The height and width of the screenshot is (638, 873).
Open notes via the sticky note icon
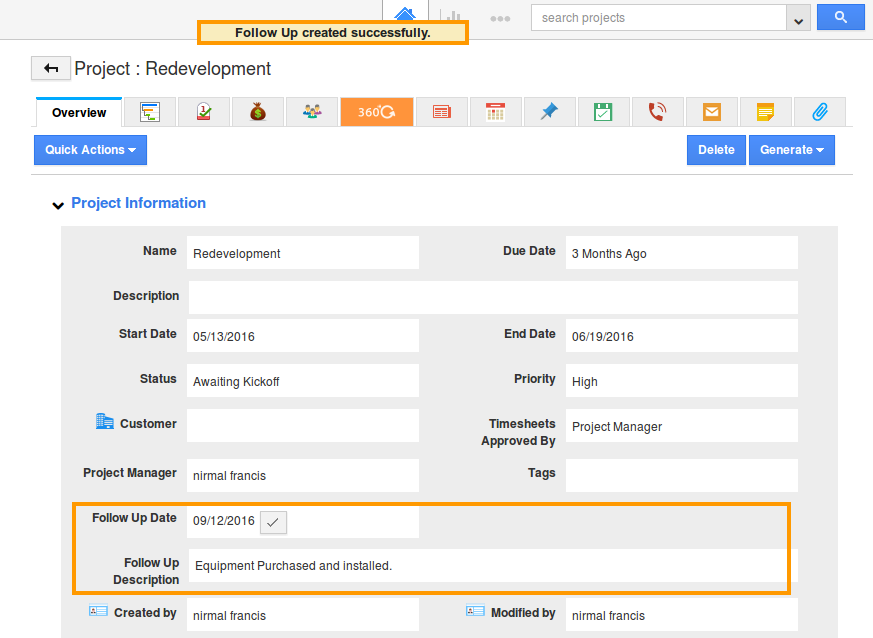[x=765, y=112]
